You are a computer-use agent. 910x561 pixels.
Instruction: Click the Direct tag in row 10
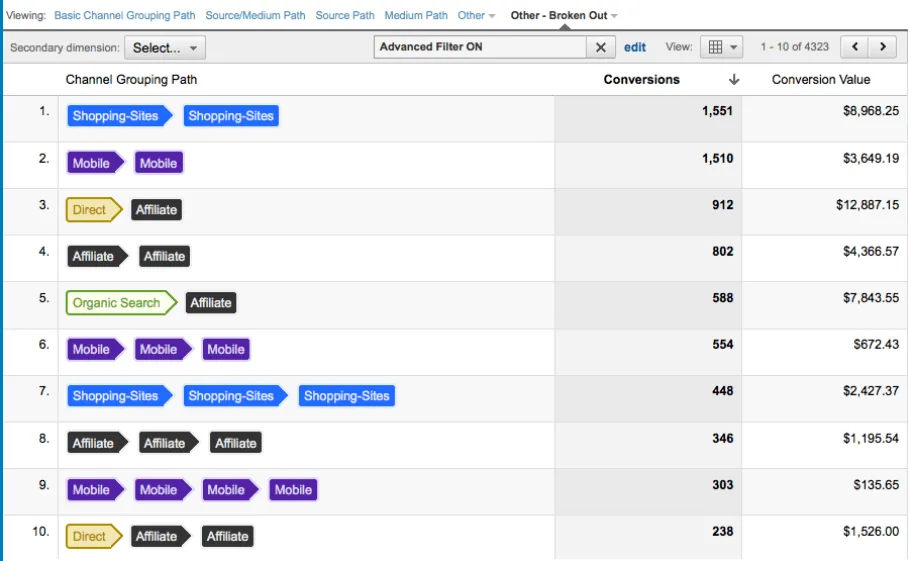coord(93,536)
